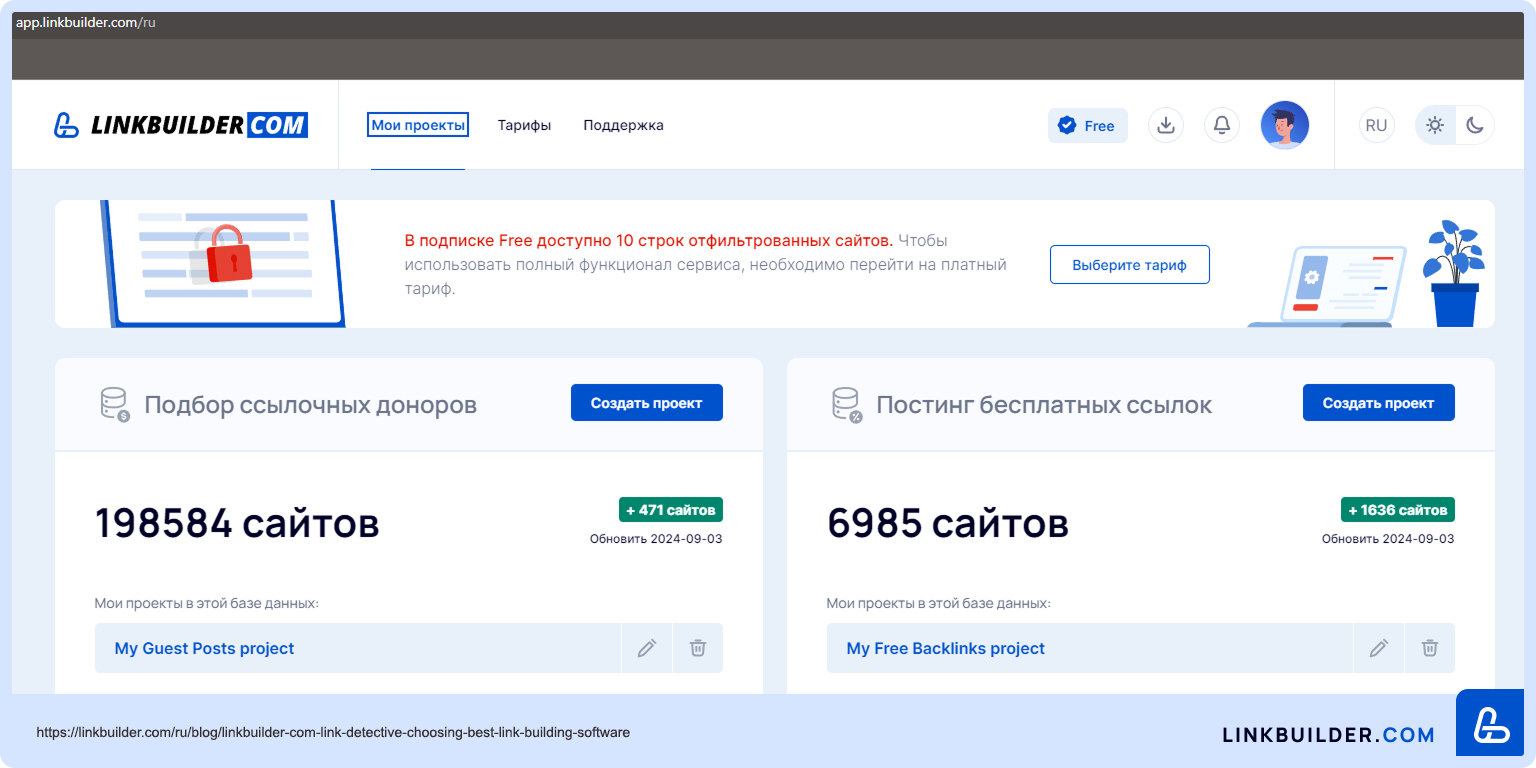Click the Linkbuilder logo icon in bottom corner
1536x768 pixels.
(x=1489, y=722)
